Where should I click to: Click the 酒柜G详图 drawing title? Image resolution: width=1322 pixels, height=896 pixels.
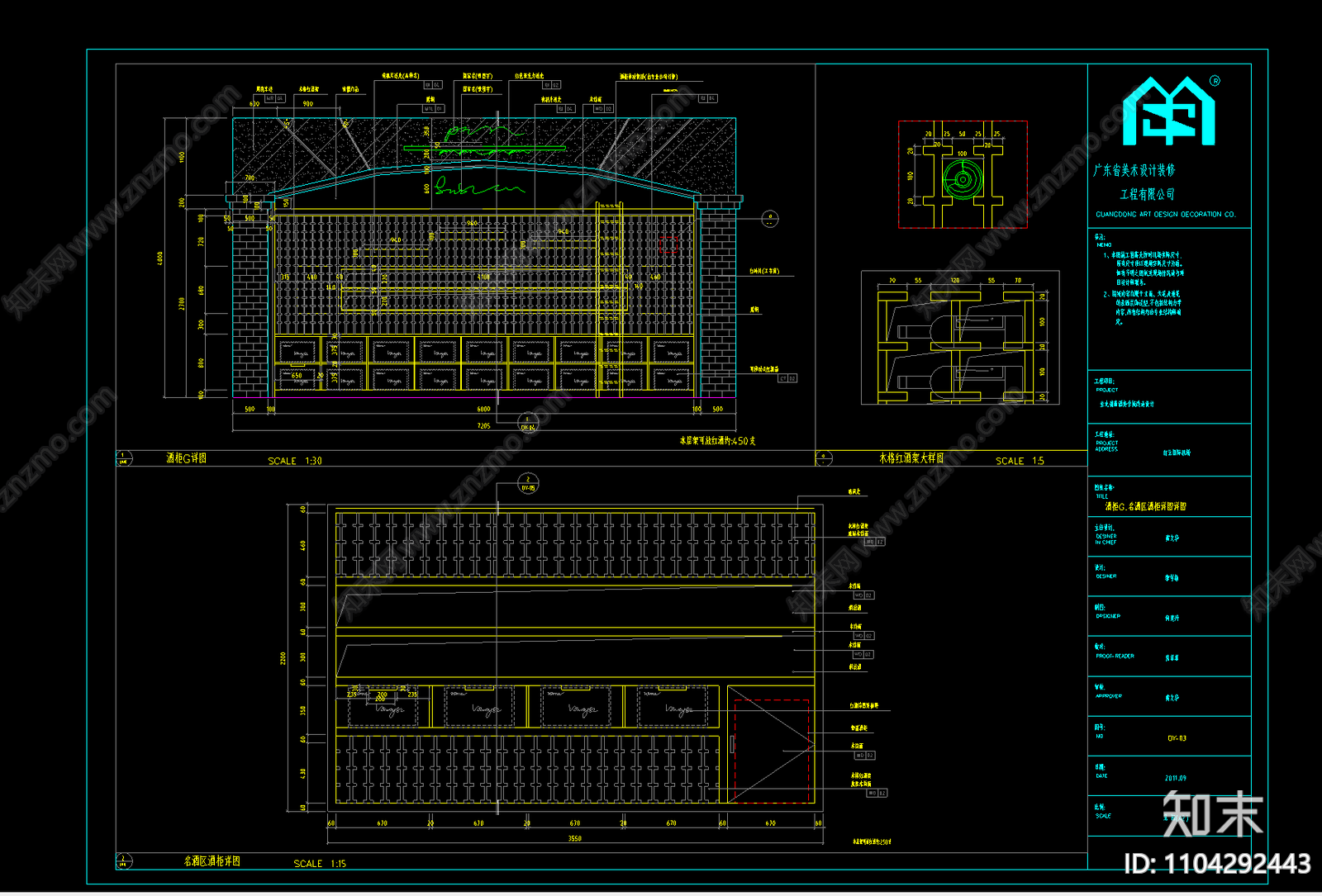[187, 457]
